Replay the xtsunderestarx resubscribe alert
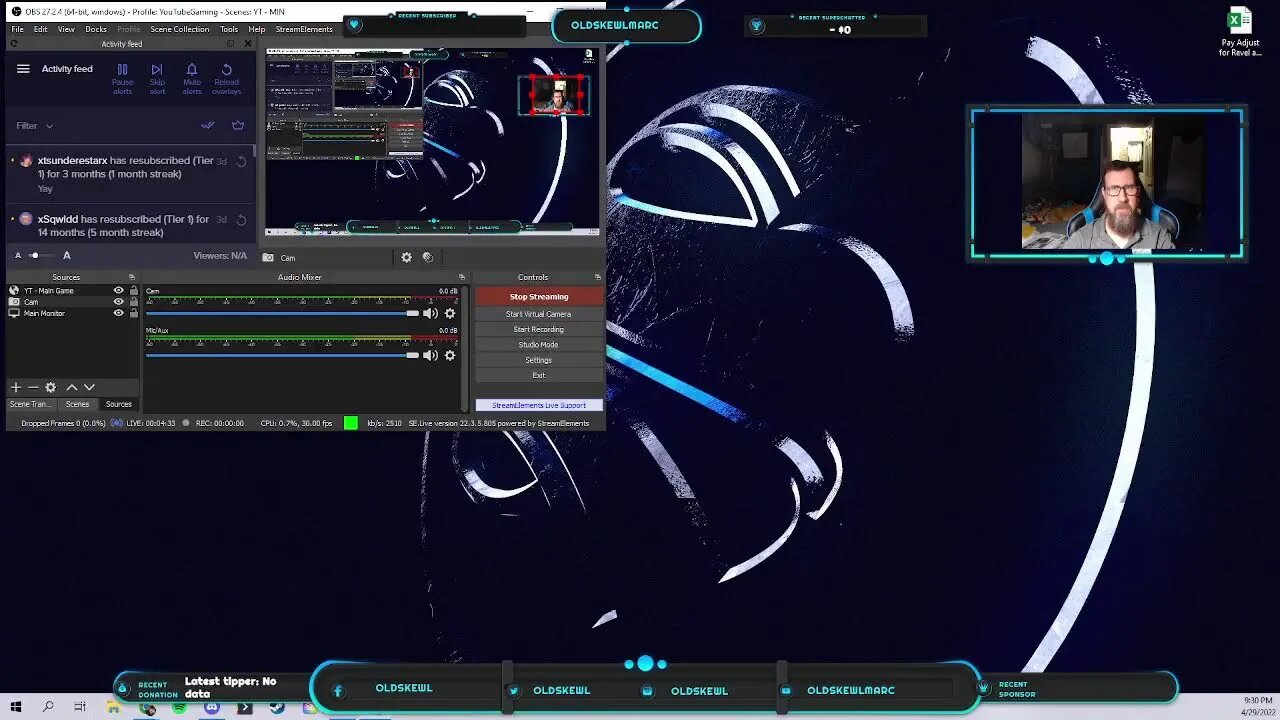The height and width of the screenshot is (720, 1280). (x=241, y=161)
